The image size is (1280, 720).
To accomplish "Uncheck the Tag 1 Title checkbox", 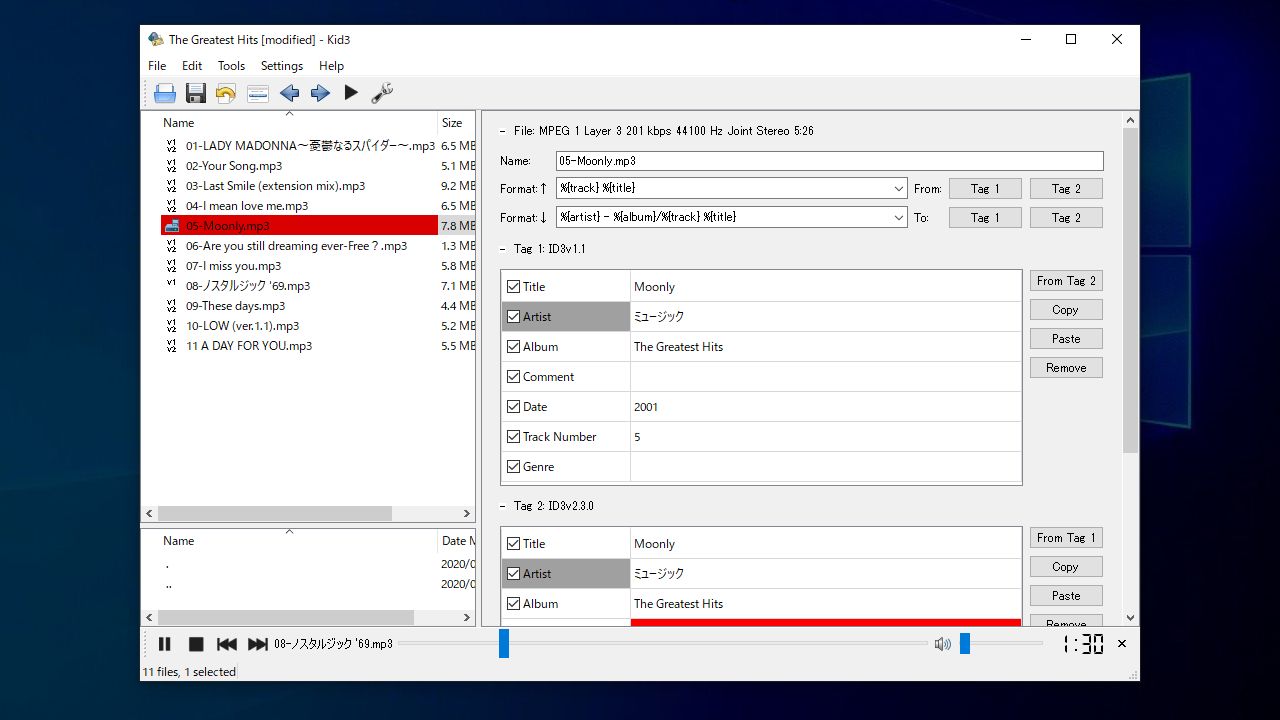I will pyautogui.click(x=514, y=286).
